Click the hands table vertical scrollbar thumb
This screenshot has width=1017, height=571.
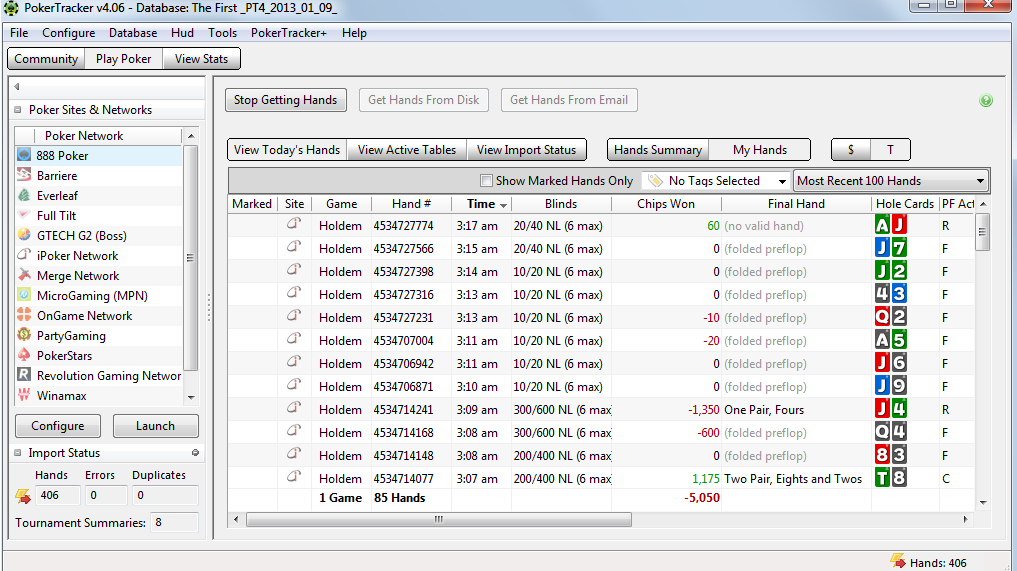pyautogui.click(x=983, y=232)
